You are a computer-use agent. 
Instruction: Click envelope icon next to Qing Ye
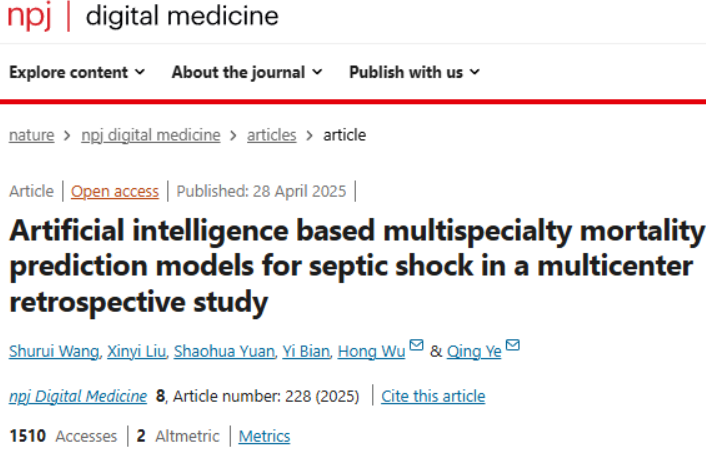pos(513,348)
